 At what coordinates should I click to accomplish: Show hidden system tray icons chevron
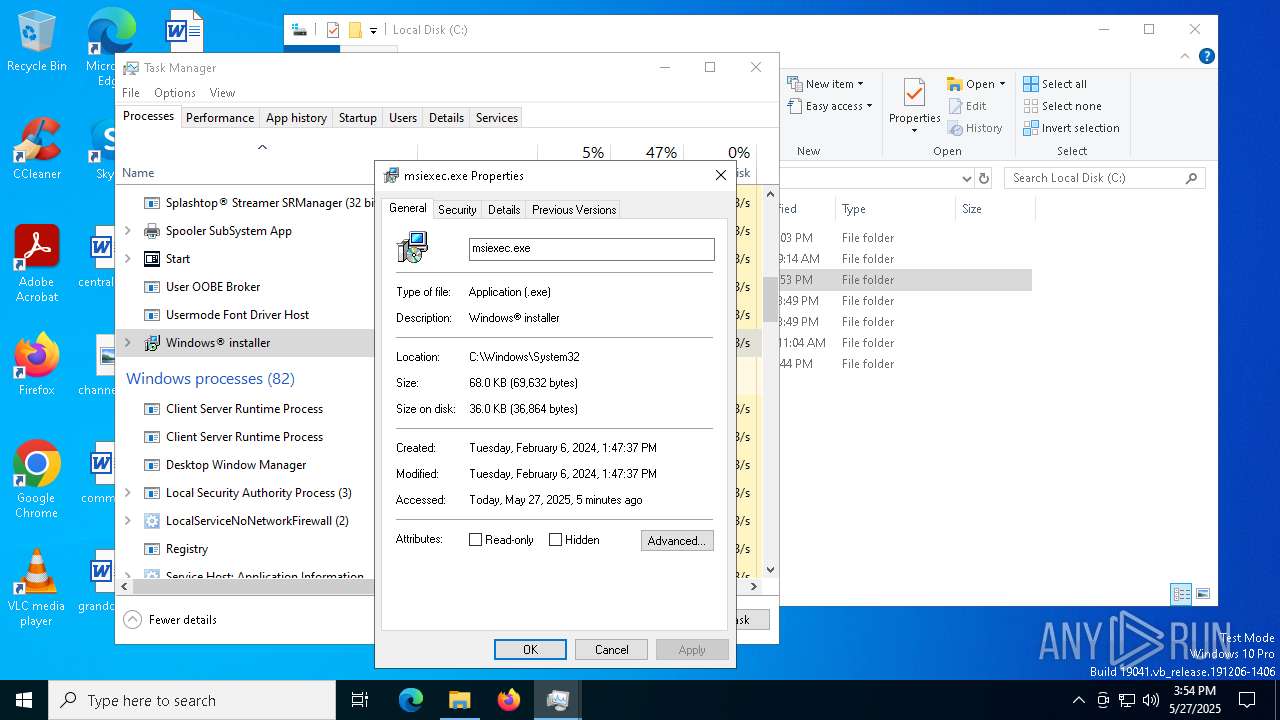[x=1078, y=700]
